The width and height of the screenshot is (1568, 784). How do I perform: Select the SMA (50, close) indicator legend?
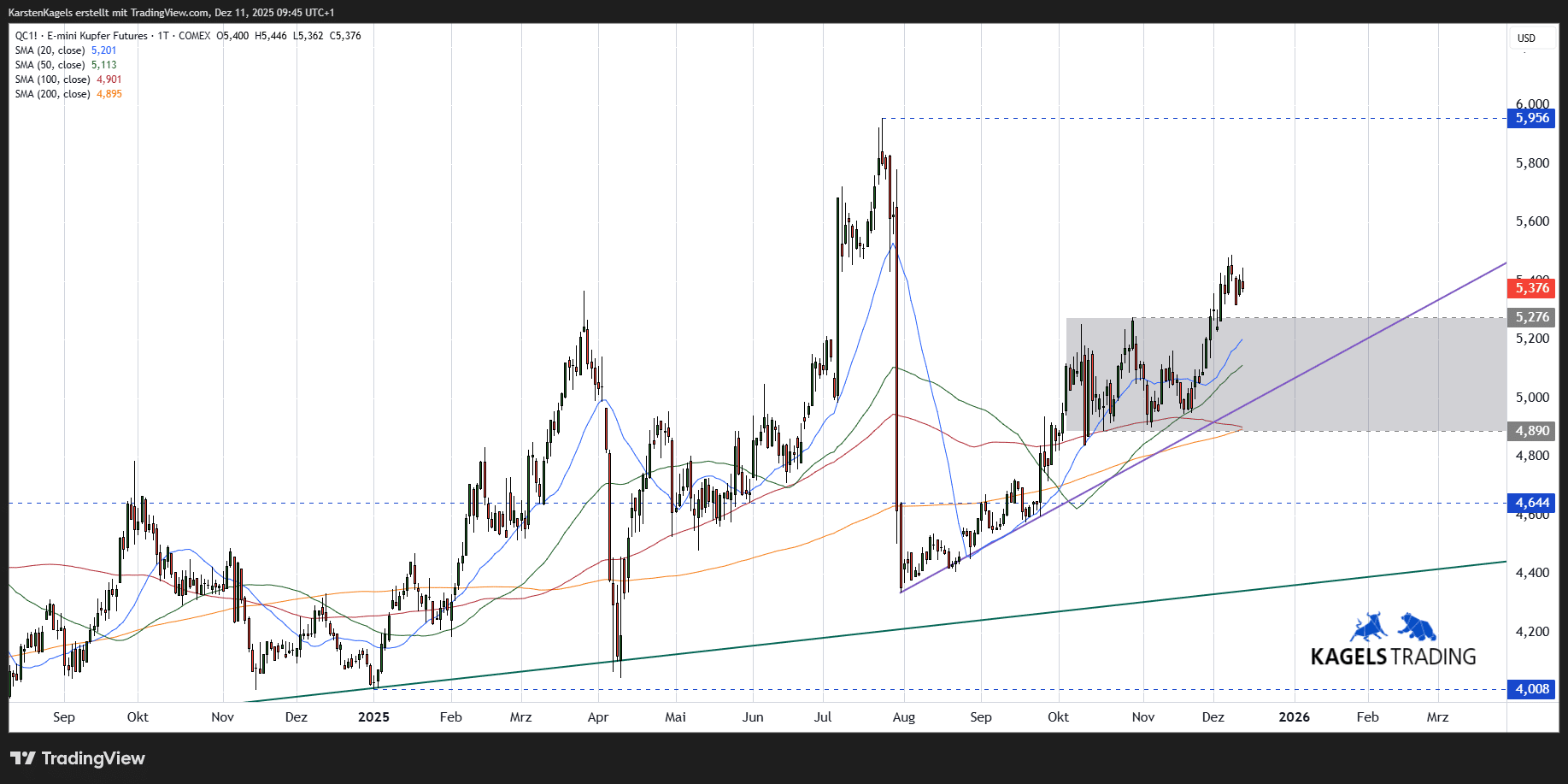(50, 65)
